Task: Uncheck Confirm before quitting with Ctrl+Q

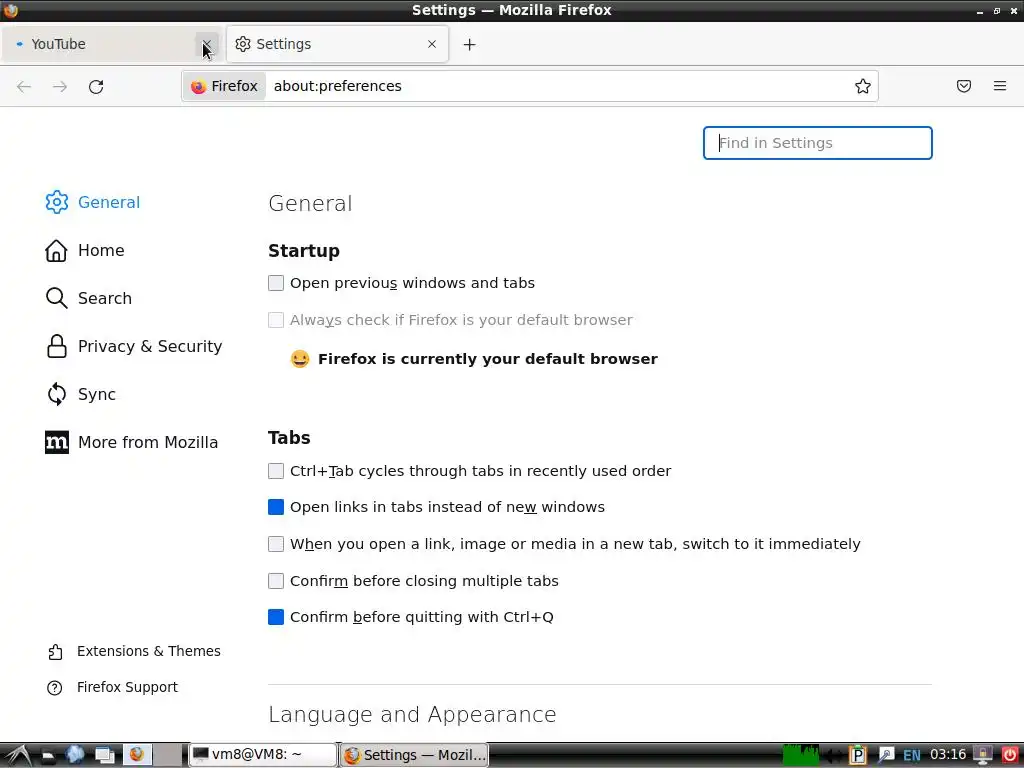Action: pos(276,617)
